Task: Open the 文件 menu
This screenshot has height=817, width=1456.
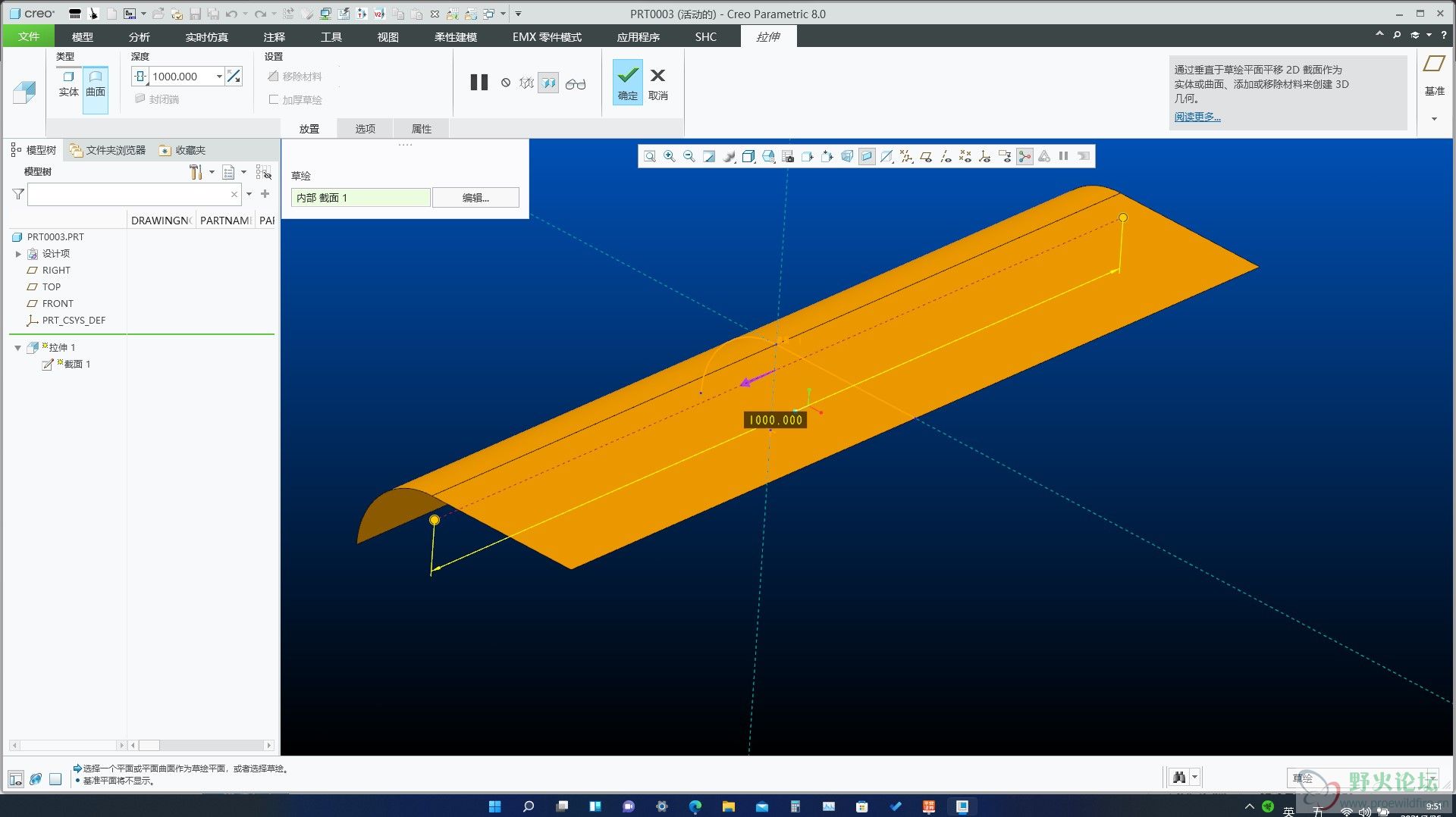Action: (x=29, y=36)
